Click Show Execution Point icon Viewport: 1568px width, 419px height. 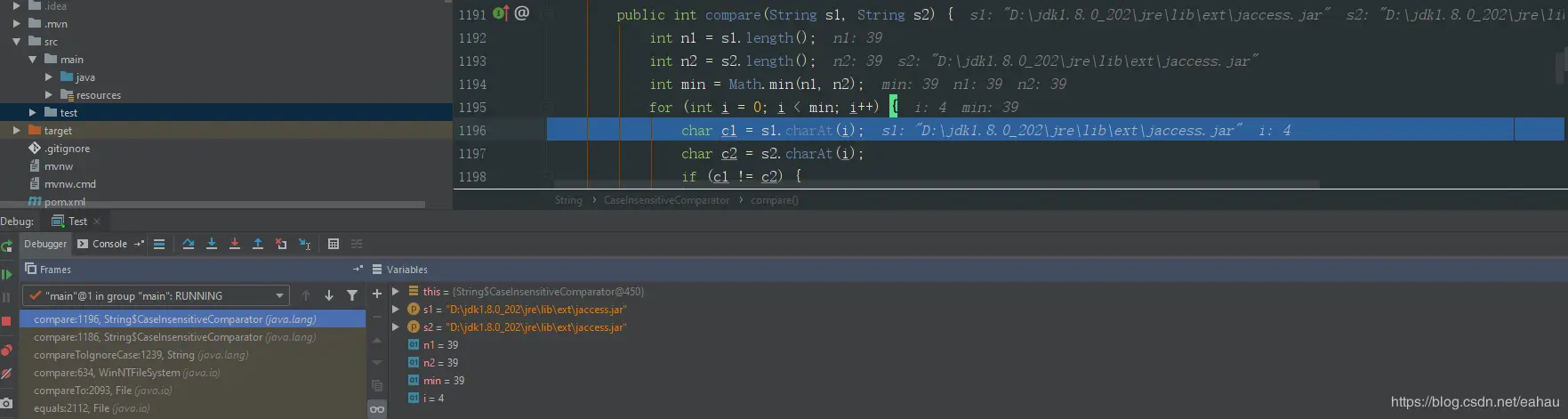[159, 244]
